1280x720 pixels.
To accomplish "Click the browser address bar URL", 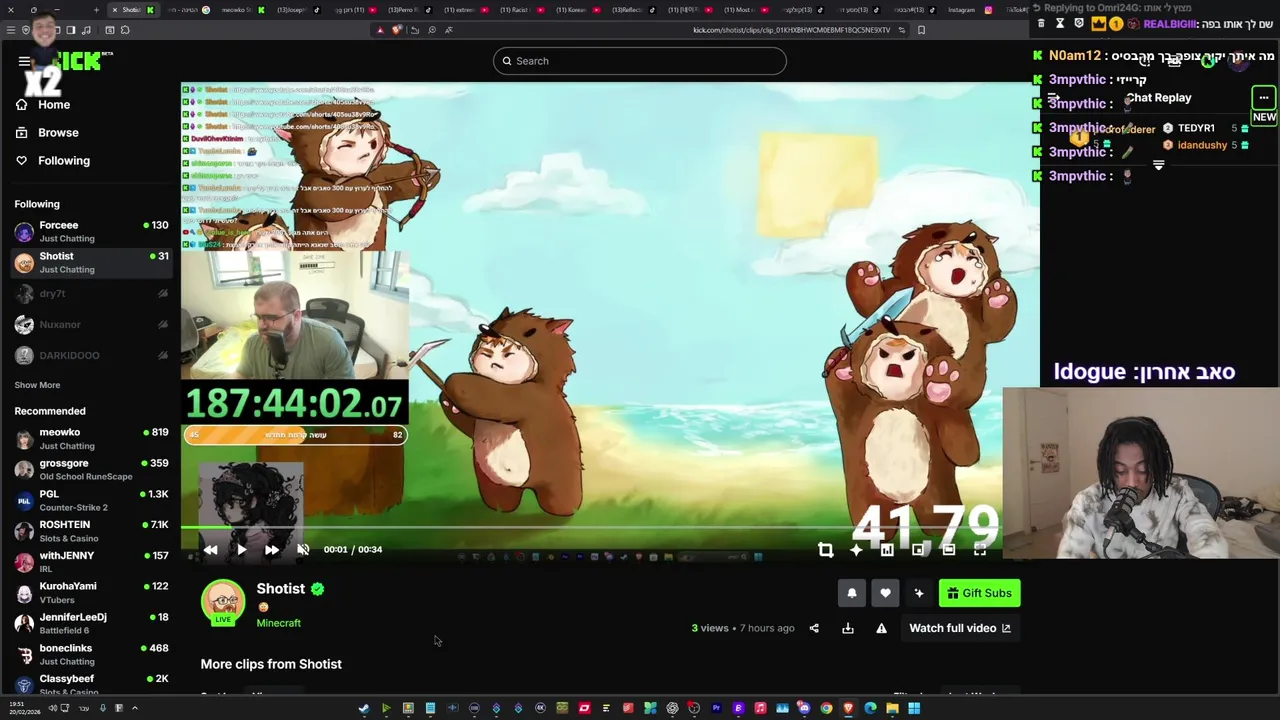I will (790, 30).
